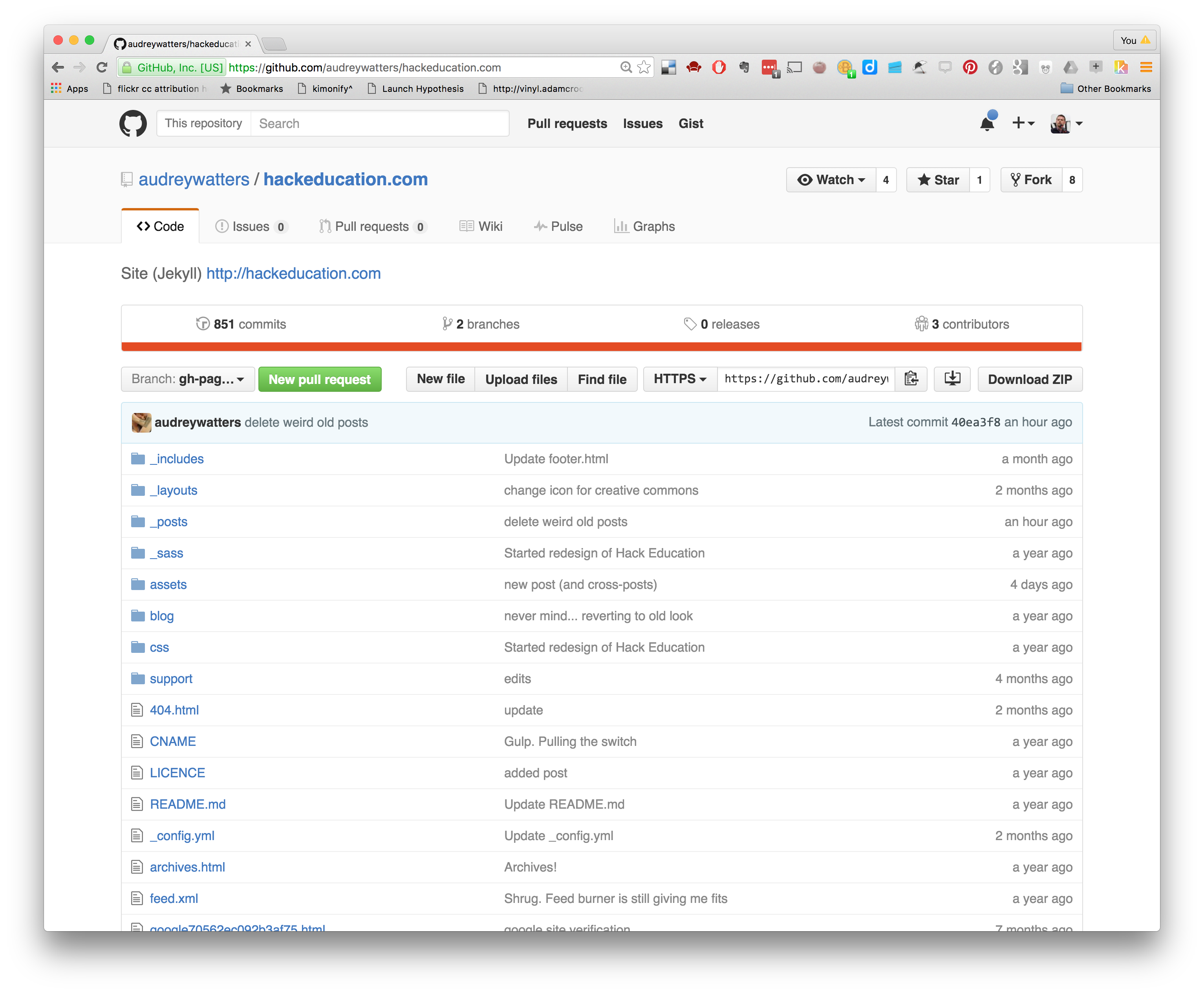This screenshot has height=994, width=1204.
Task: Open the latest commit 40ea3f8
Action: click(x=975, y=422)
